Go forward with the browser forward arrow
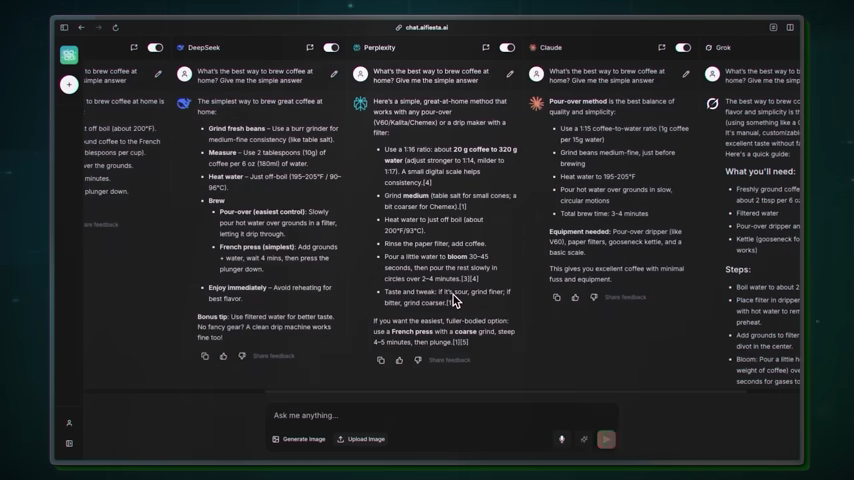 [x=99, y=27]
